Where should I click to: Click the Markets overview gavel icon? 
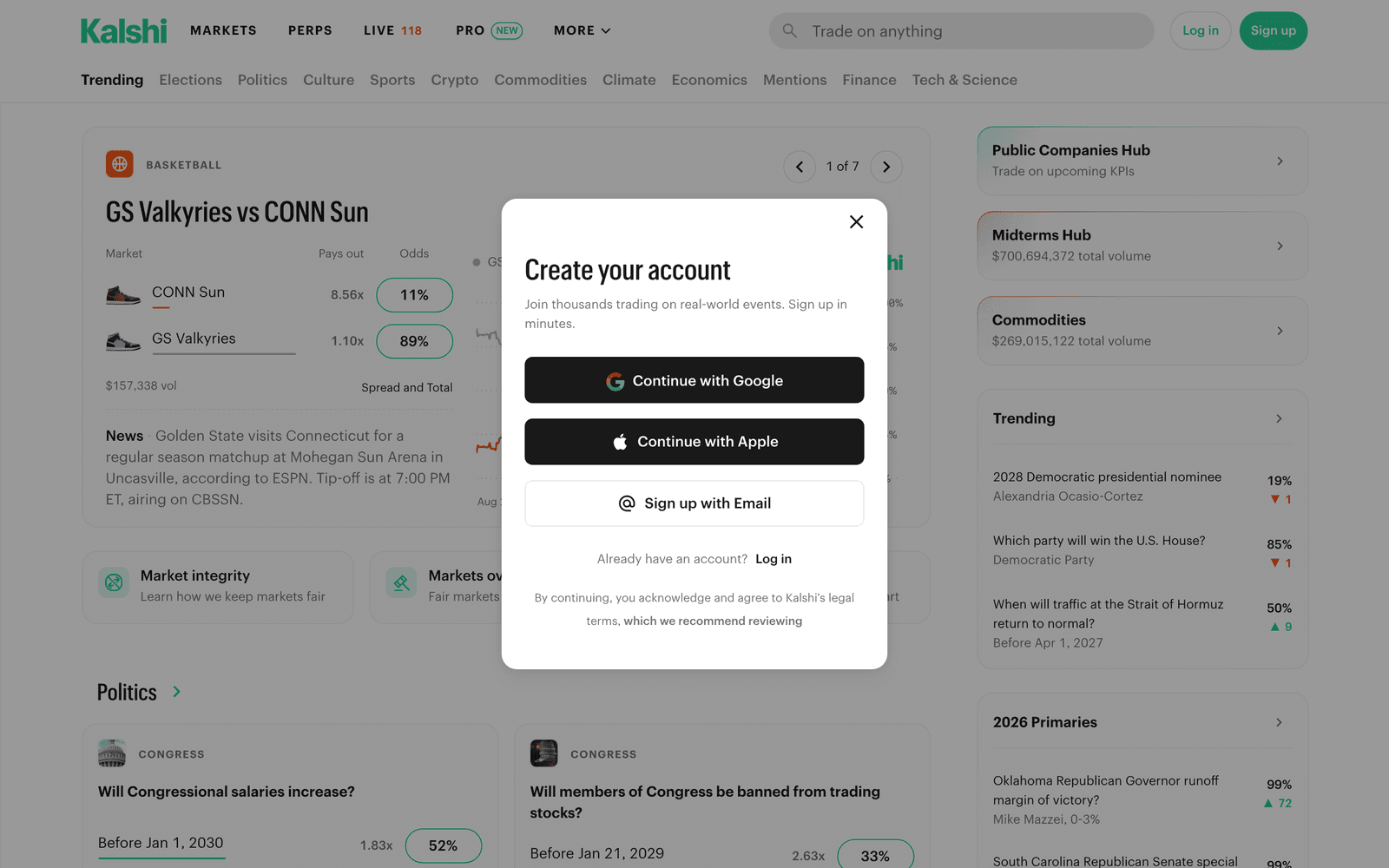coord(401,583)
